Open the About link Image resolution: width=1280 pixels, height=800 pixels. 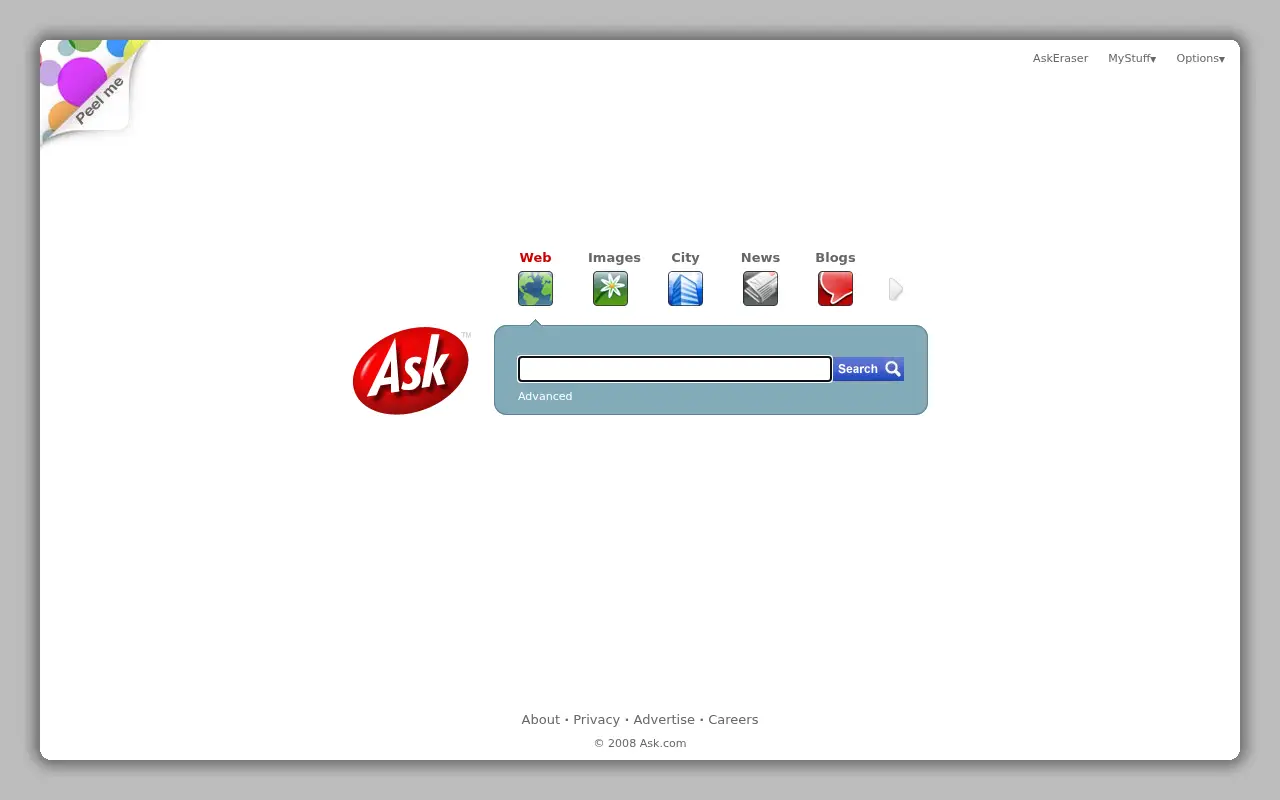(540, 720)
